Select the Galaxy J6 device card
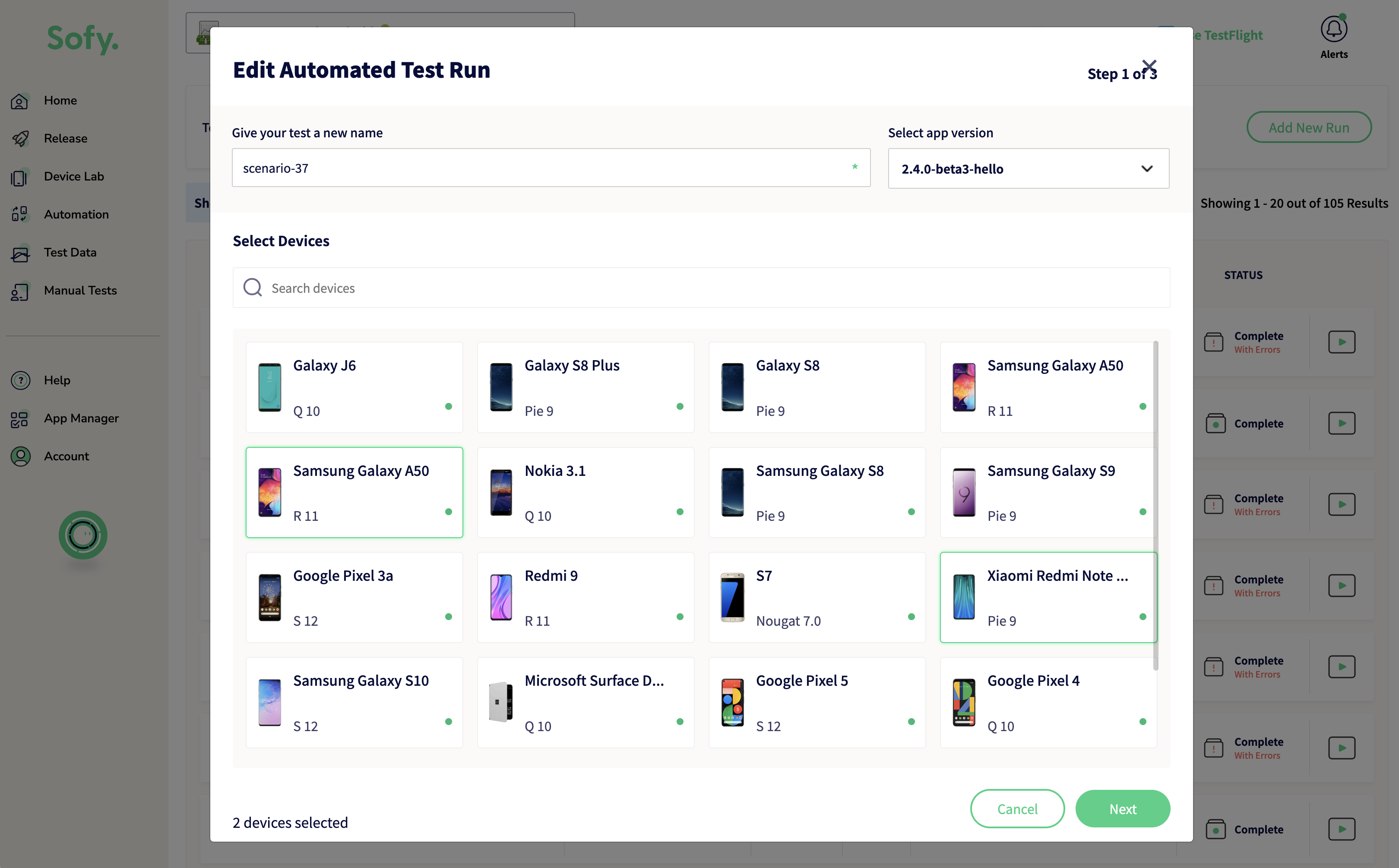The width and height of the screenshot is (1399, 868). point(354,387)
